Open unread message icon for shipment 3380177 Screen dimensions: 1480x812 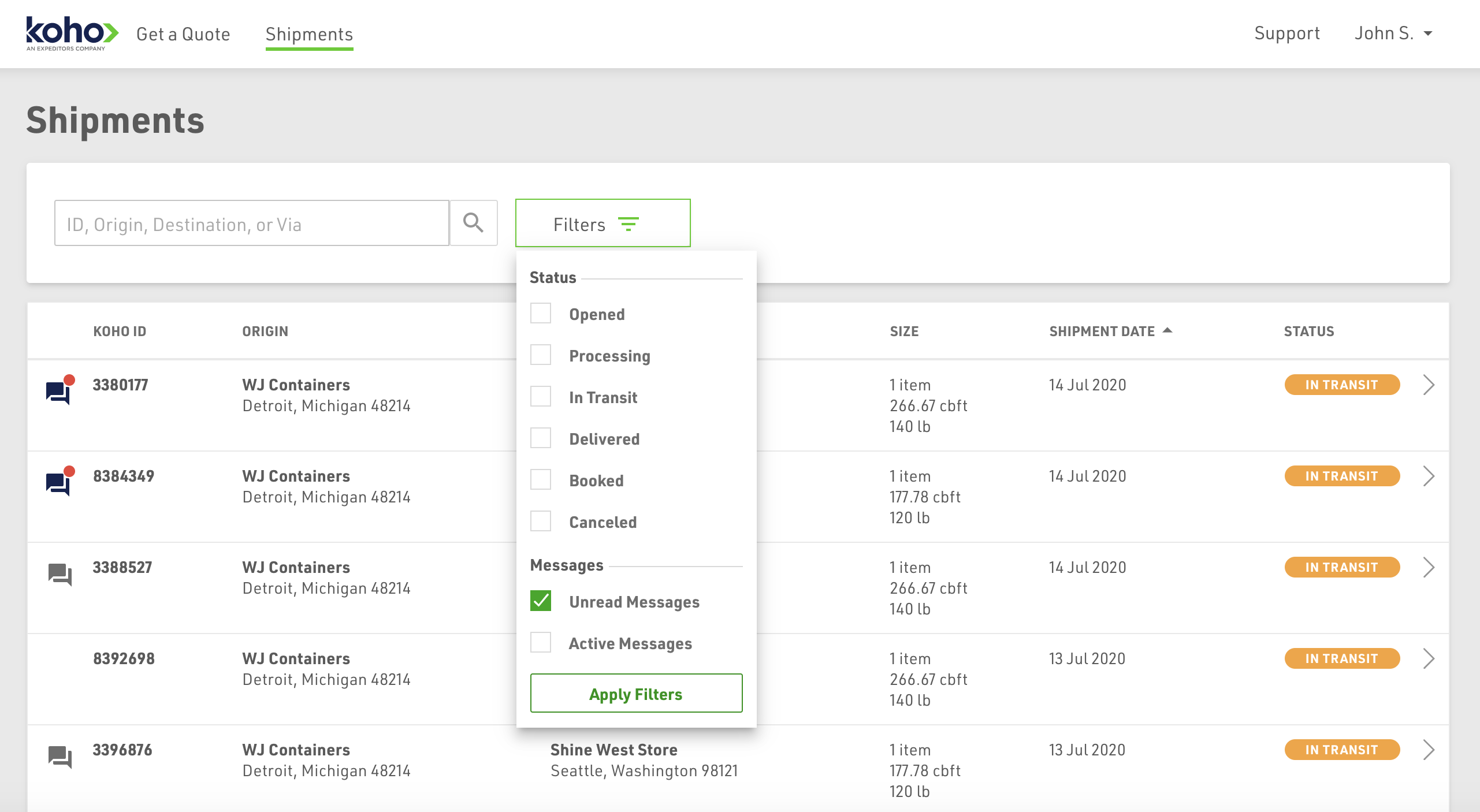(x=59, y=392)
